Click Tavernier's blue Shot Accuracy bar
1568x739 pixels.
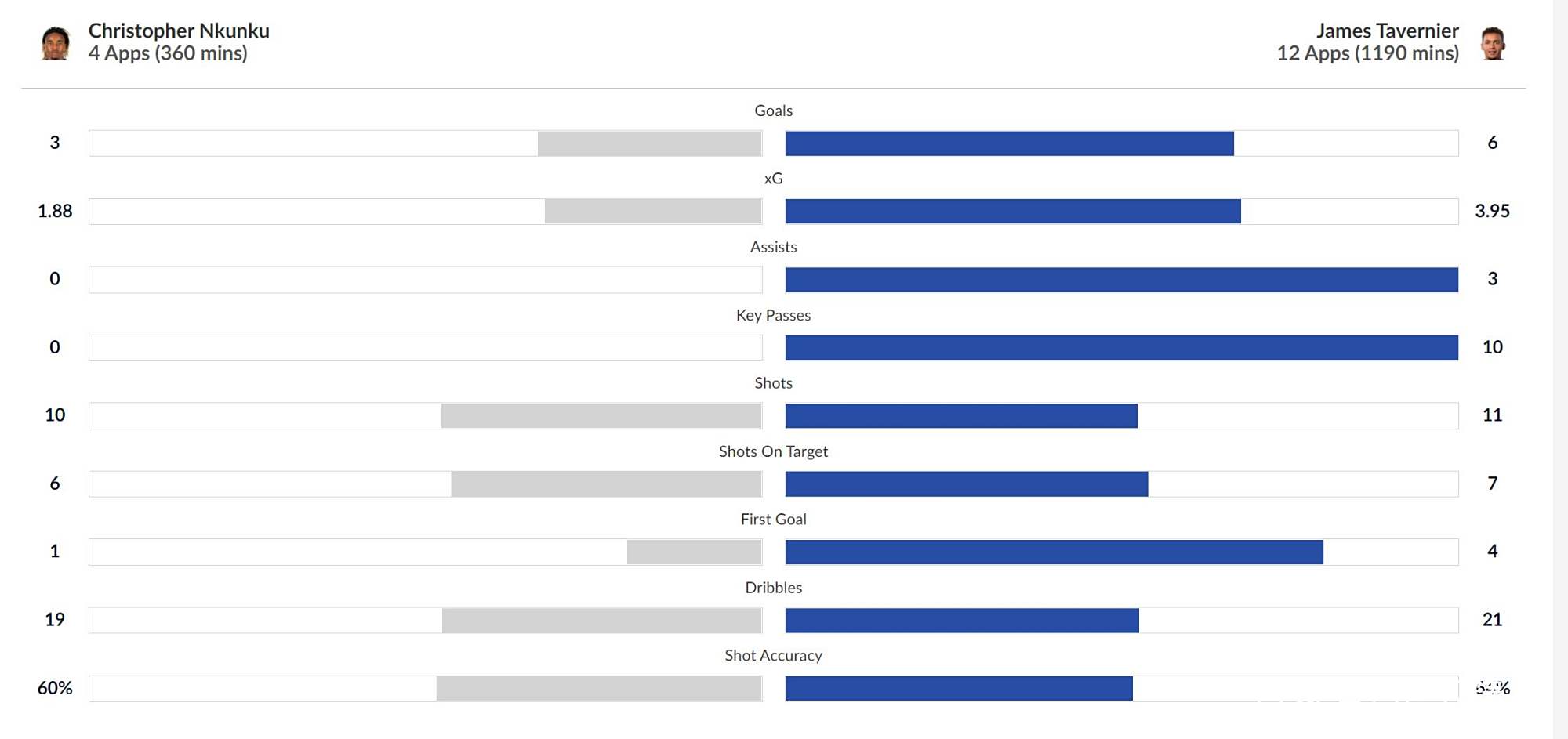point(959,688)
